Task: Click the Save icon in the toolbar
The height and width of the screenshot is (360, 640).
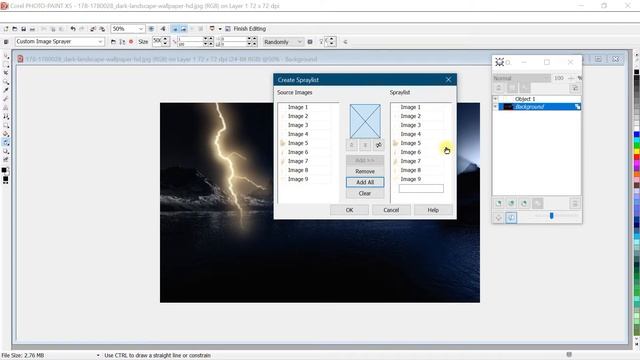Action: (x=24, y=29)
